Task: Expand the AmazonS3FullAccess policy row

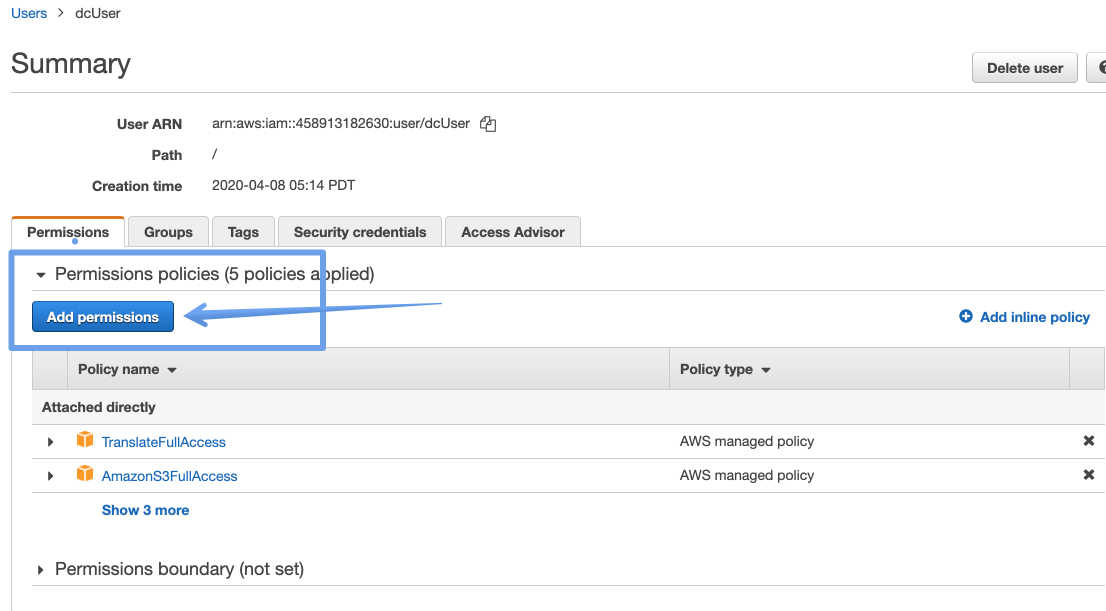Action: (x=50, y=476)
